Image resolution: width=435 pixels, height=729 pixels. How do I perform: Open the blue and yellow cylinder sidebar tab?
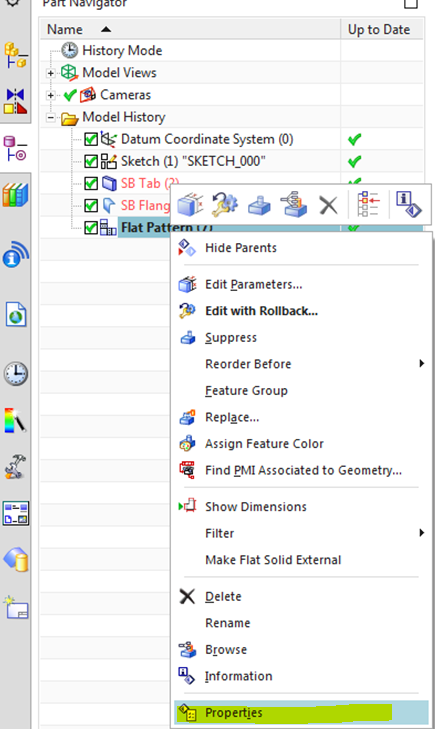[15, 558]
